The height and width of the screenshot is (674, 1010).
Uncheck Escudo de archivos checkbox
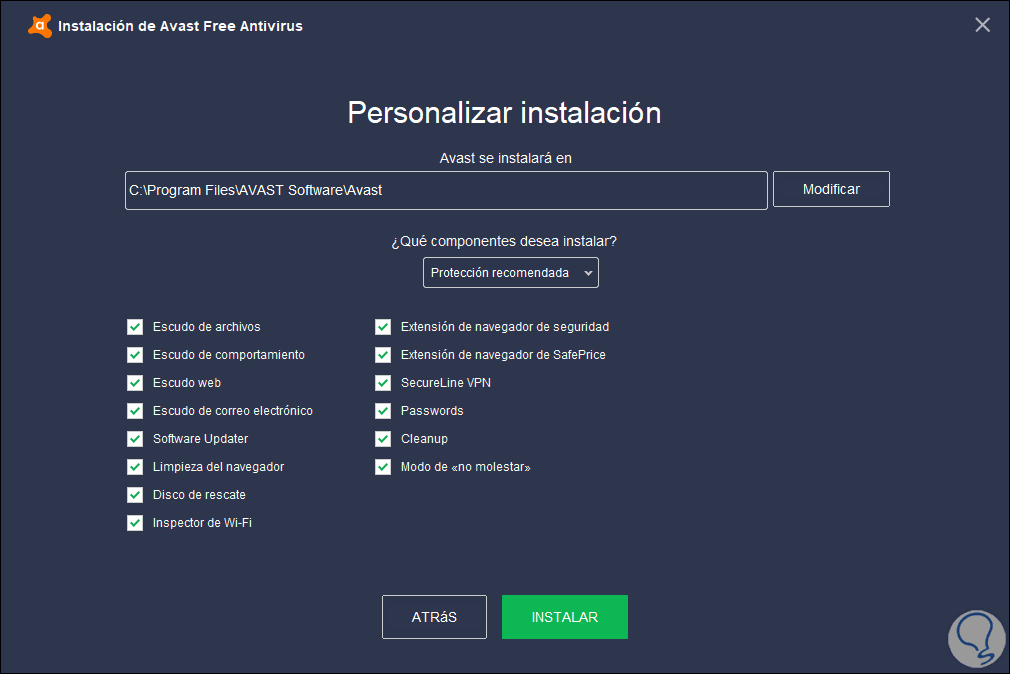pos(135,327)
